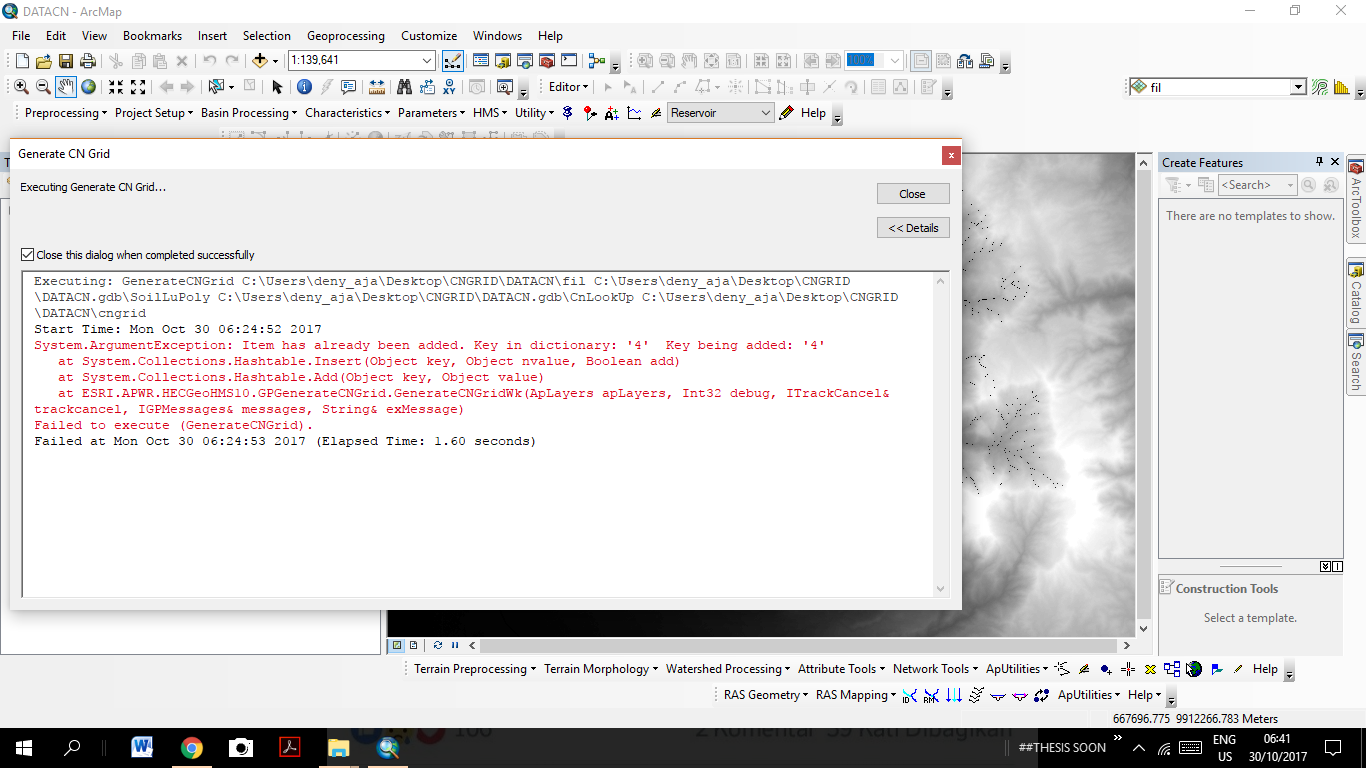Activate the Identify tool
This screenshot has height=768, width=1366.
click(x=304, y=87)
